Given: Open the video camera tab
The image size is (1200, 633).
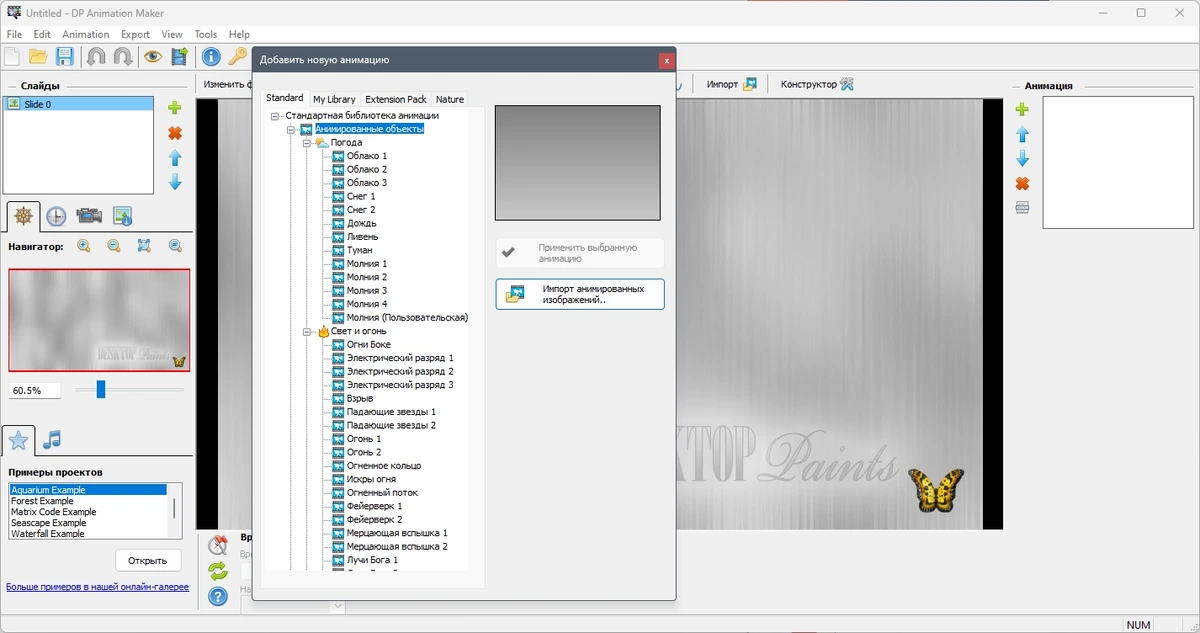Looking at the screenshot, I should coord(89,215).
